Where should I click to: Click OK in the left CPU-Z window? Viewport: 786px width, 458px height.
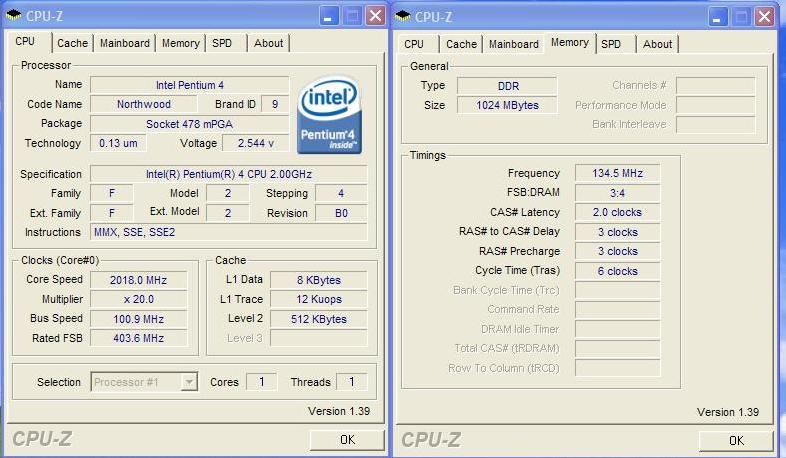click(347, 440)
